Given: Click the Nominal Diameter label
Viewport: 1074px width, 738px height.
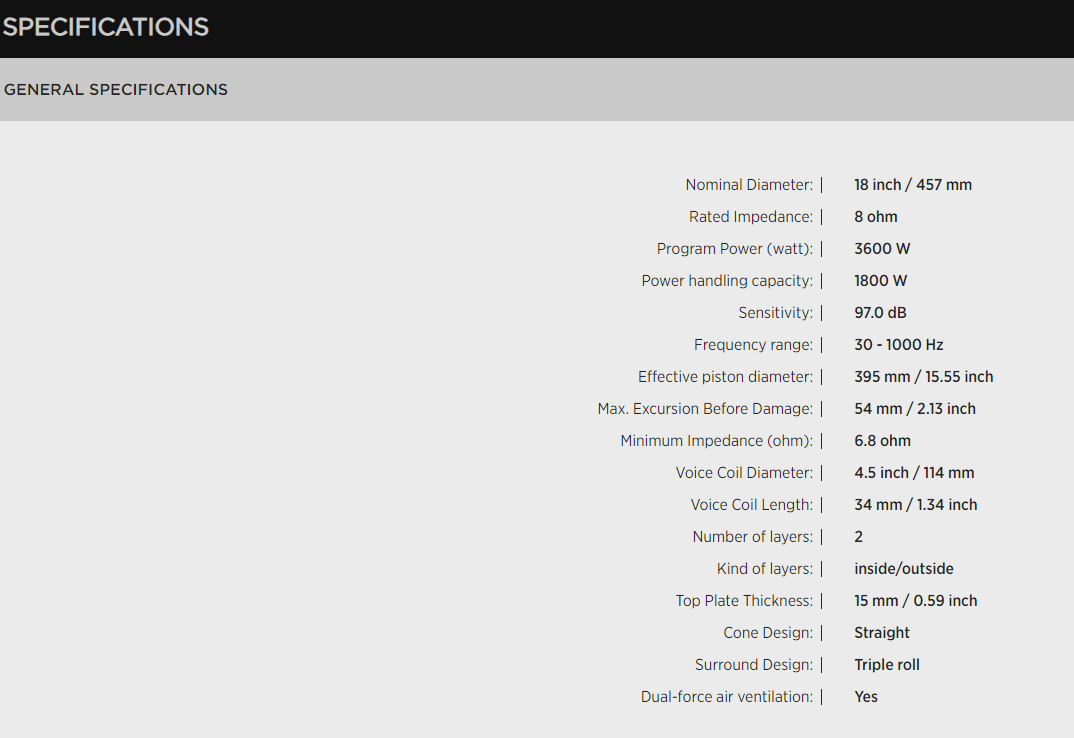Looking at the screenshot, I should coord(749,185).
